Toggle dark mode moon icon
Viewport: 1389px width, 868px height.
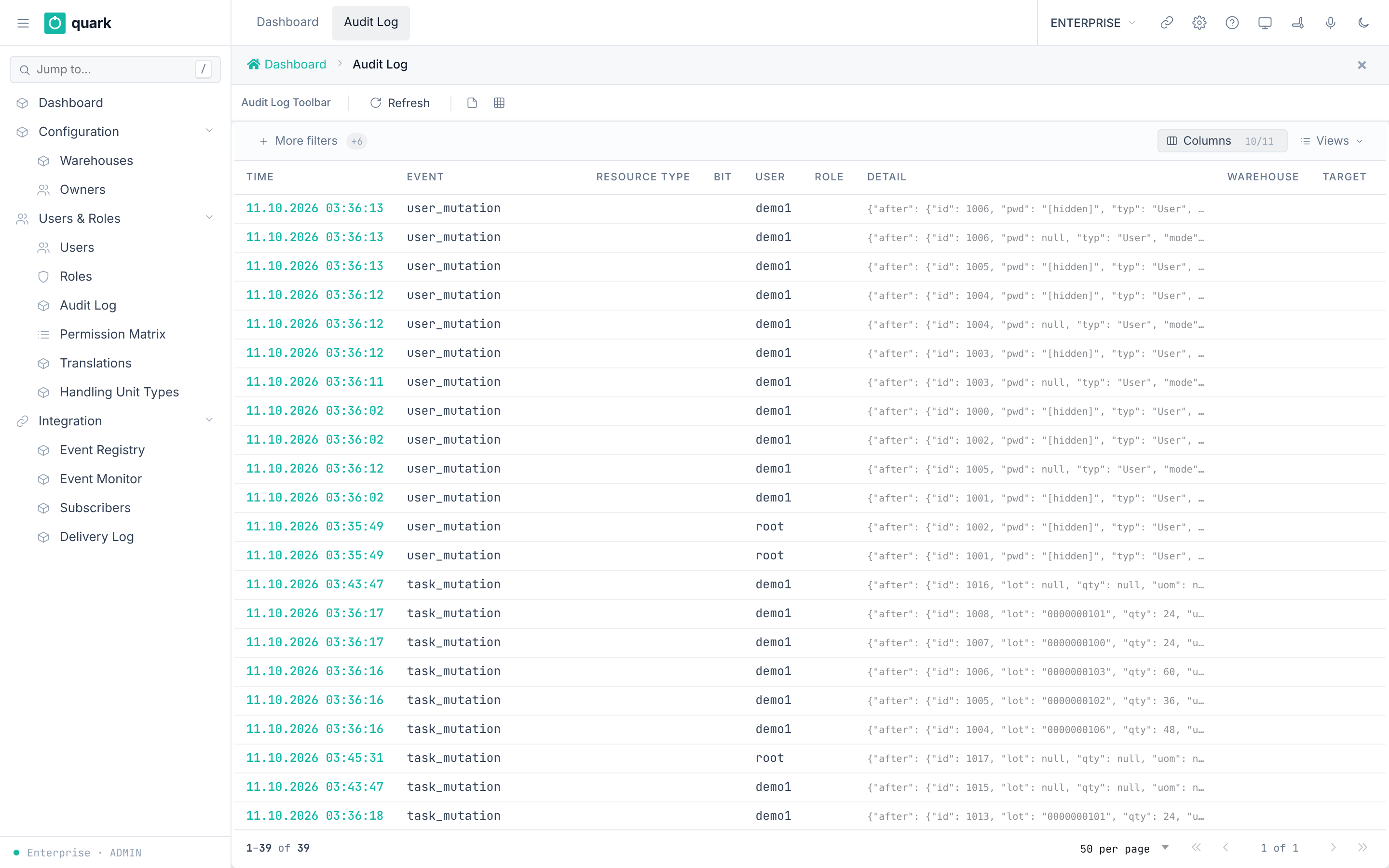pos(1363,23)
